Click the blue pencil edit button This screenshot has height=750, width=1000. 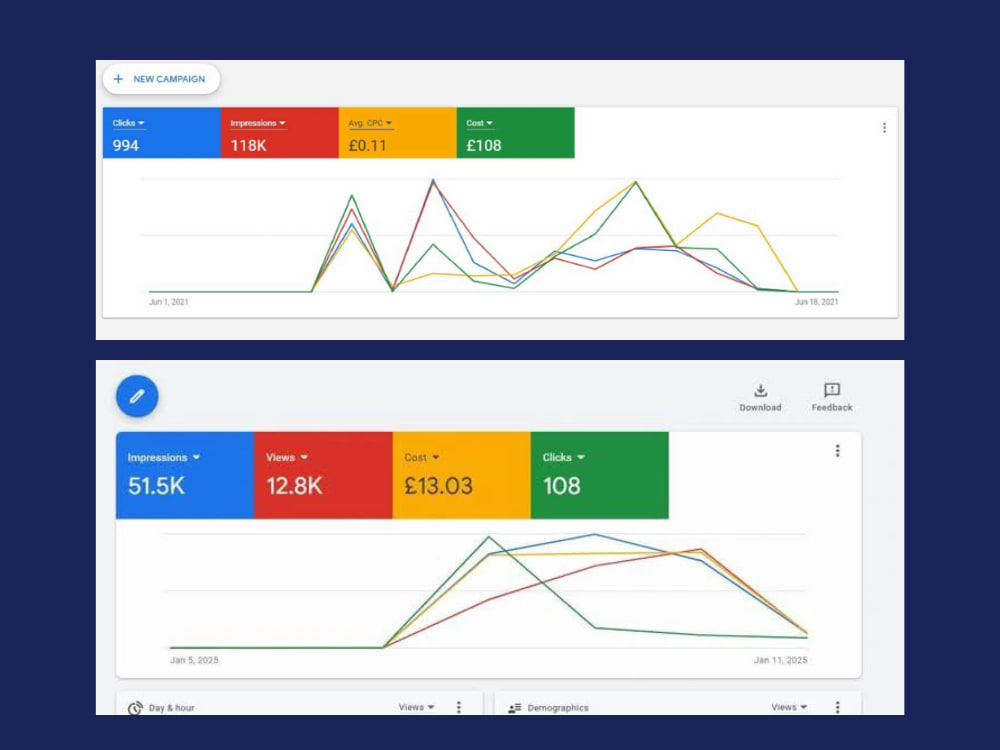click(137, 396)
